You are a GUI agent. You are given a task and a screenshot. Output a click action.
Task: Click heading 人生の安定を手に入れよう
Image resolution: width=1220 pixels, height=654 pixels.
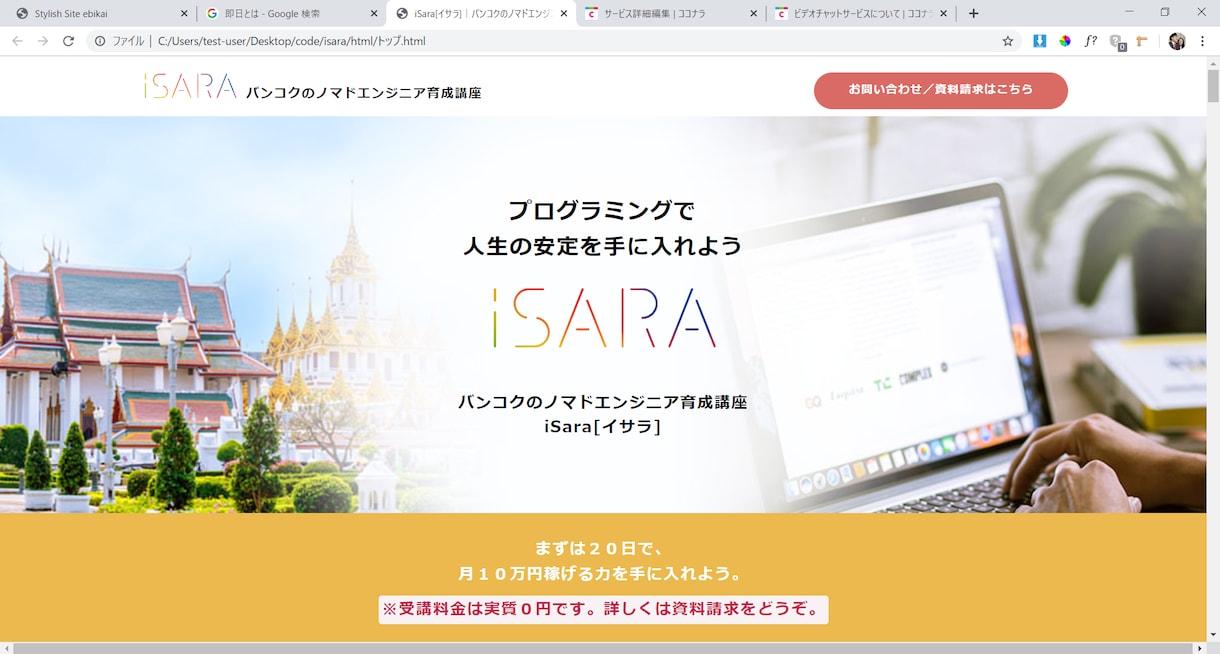point(602,245)
